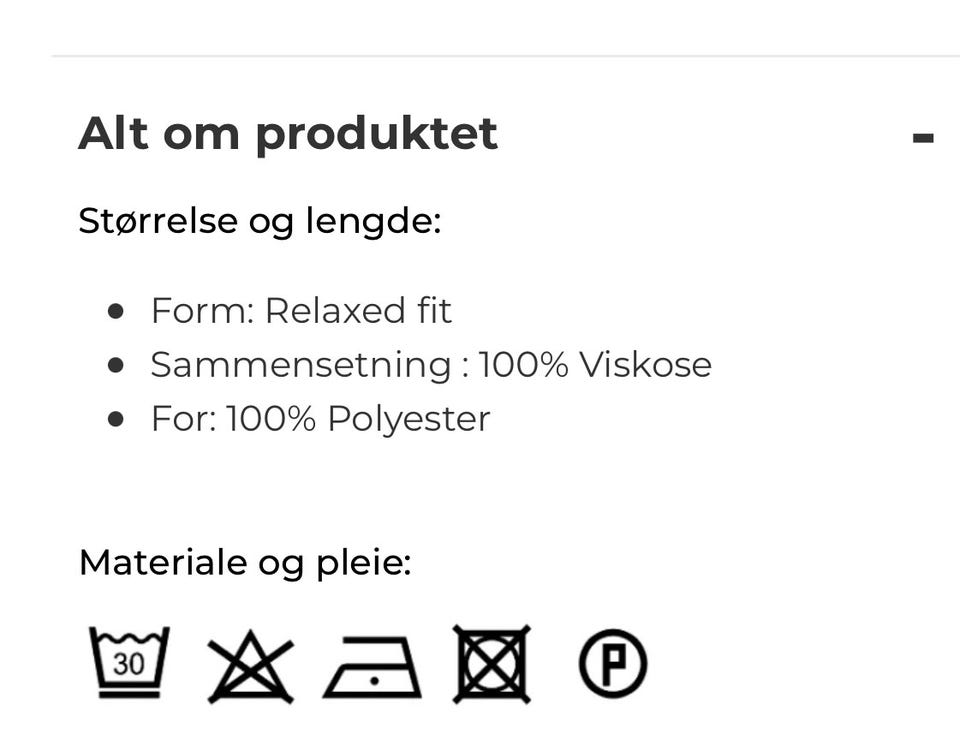Click the Størrelse og lengde label
The height and width of the screenshot is (745, 960).
click(x=260, y=221)
